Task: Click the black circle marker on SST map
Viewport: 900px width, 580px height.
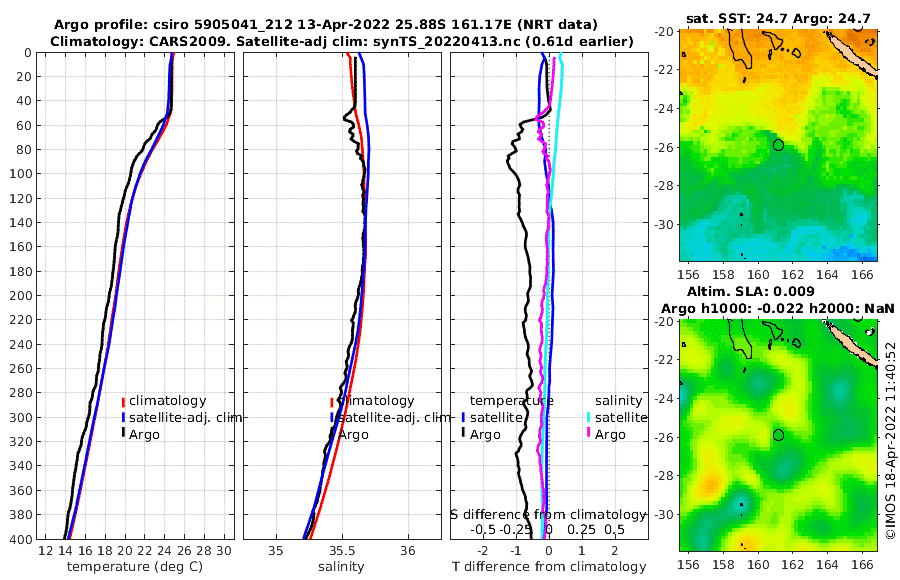Action: click(x=778, y=145)
